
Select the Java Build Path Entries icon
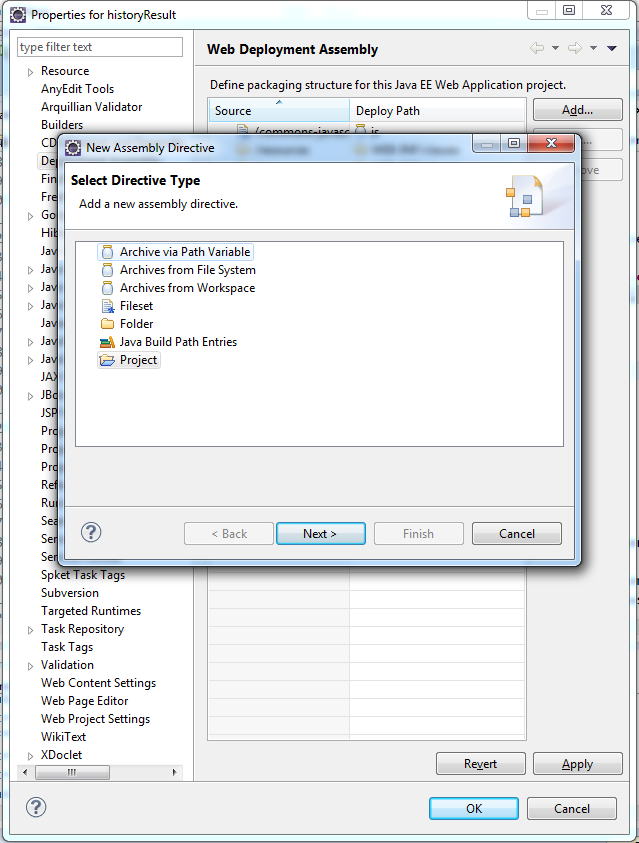point(108,342)
